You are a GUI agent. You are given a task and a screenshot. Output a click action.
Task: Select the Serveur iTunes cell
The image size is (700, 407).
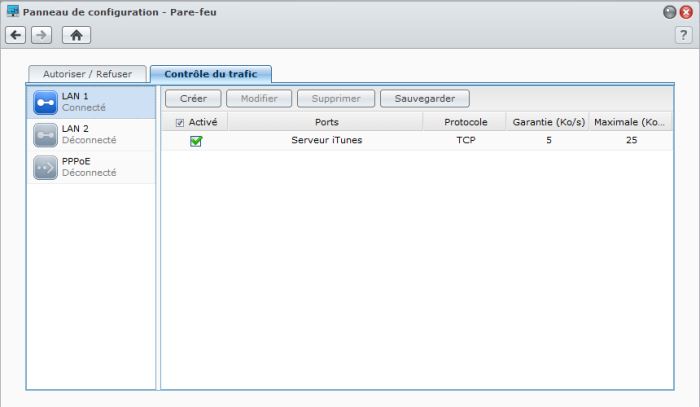[x=326, y=140]
